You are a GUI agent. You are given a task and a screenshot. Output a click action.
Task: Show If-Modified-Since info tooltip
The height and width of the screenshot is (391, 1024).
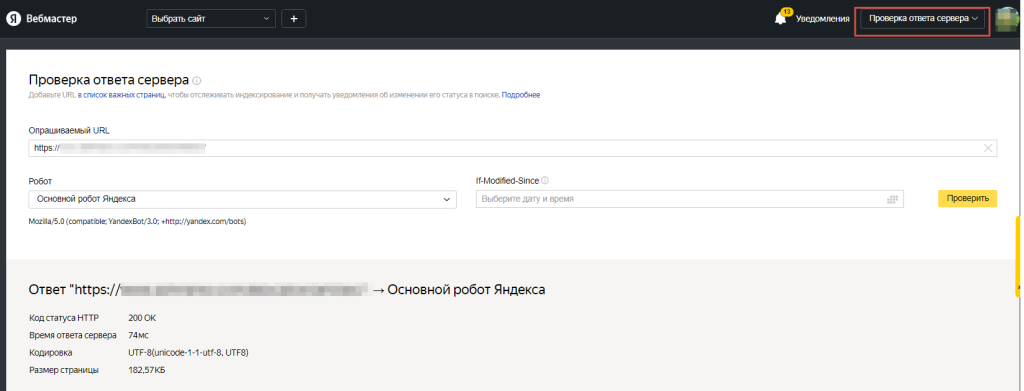coord(545,181)
